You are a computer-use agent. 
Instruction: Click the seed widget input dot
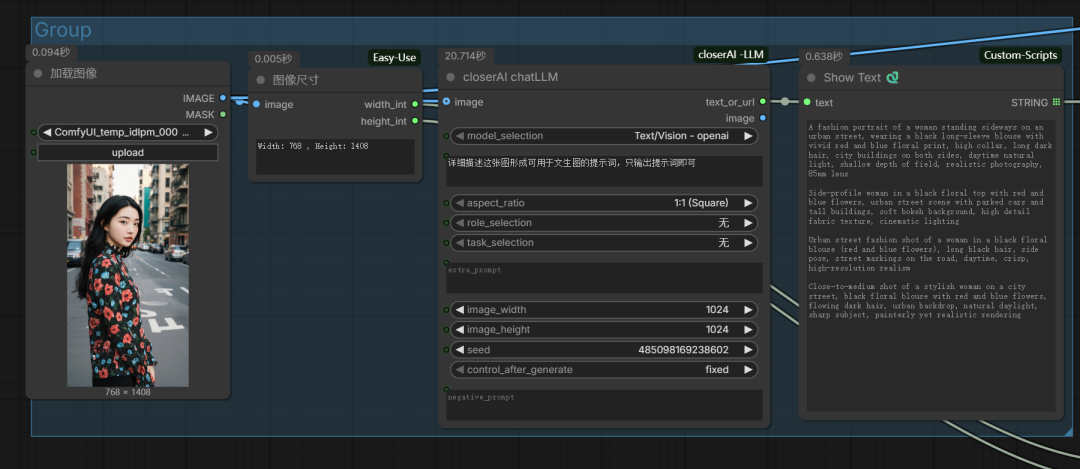click(446, 350)
